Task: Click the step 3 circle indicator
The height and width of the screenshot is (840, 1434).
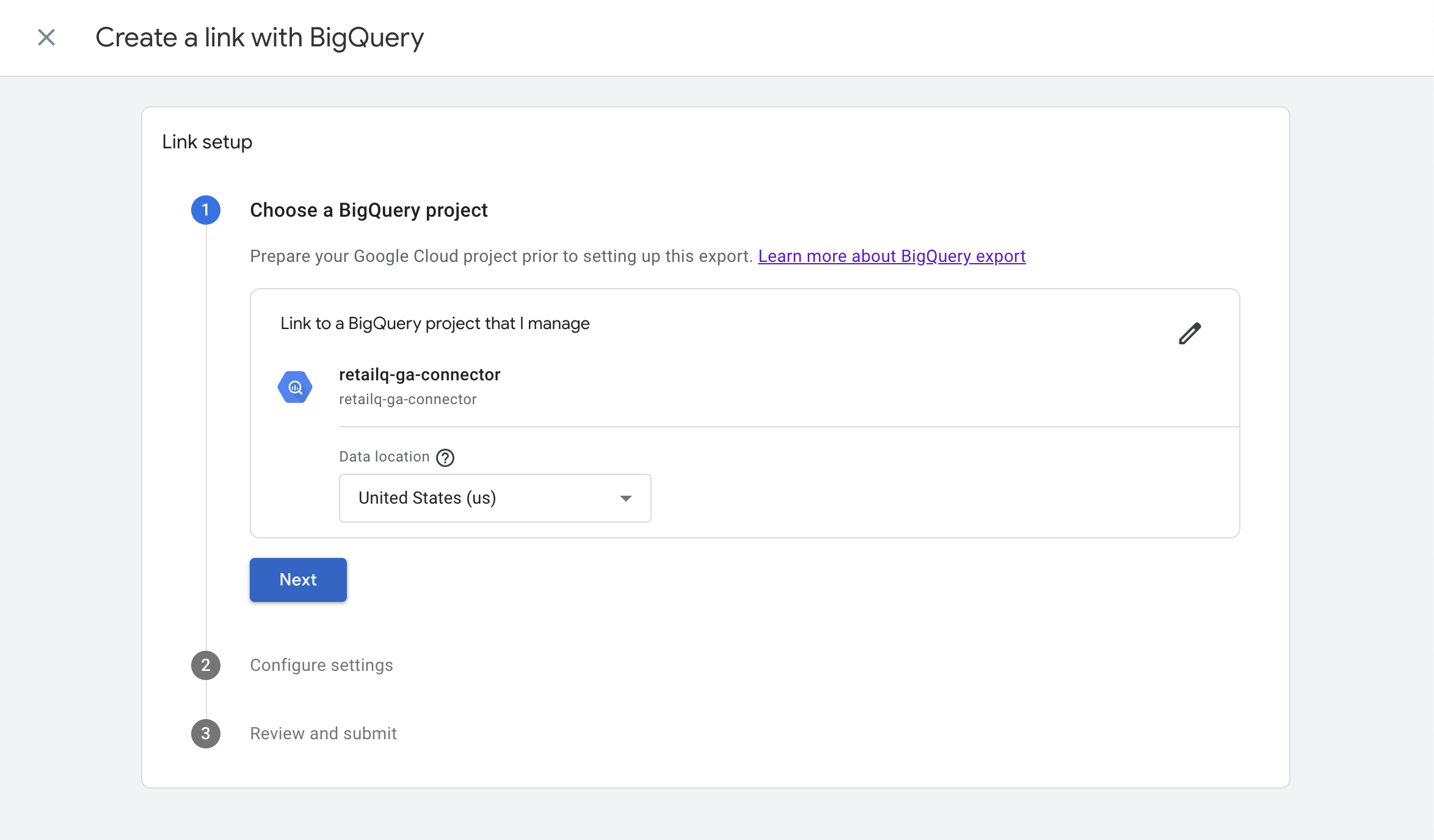Action: pyautogui.click(x=206, y=734)
